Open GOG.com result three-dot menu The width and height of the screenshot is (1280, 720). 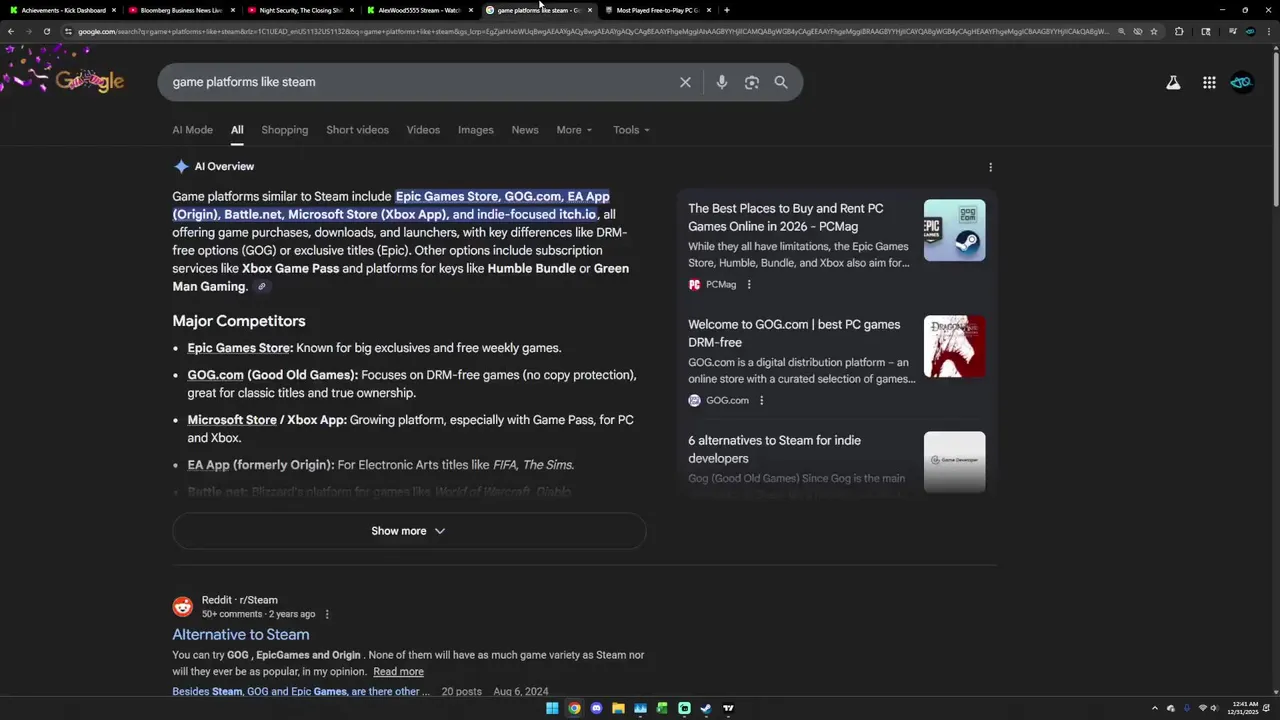[x=761, y=401]
